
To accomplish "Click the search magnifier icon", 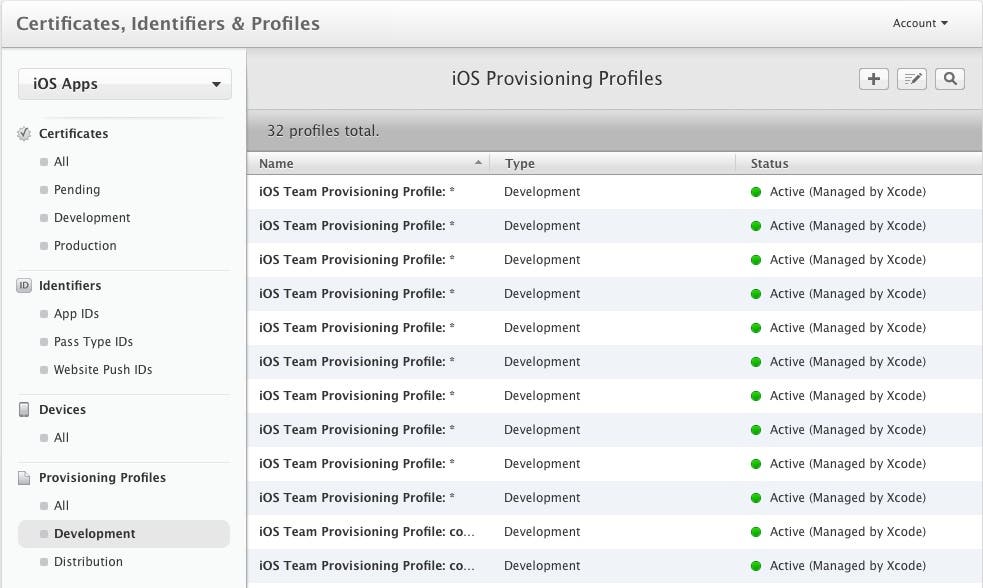I will [949, 79].
